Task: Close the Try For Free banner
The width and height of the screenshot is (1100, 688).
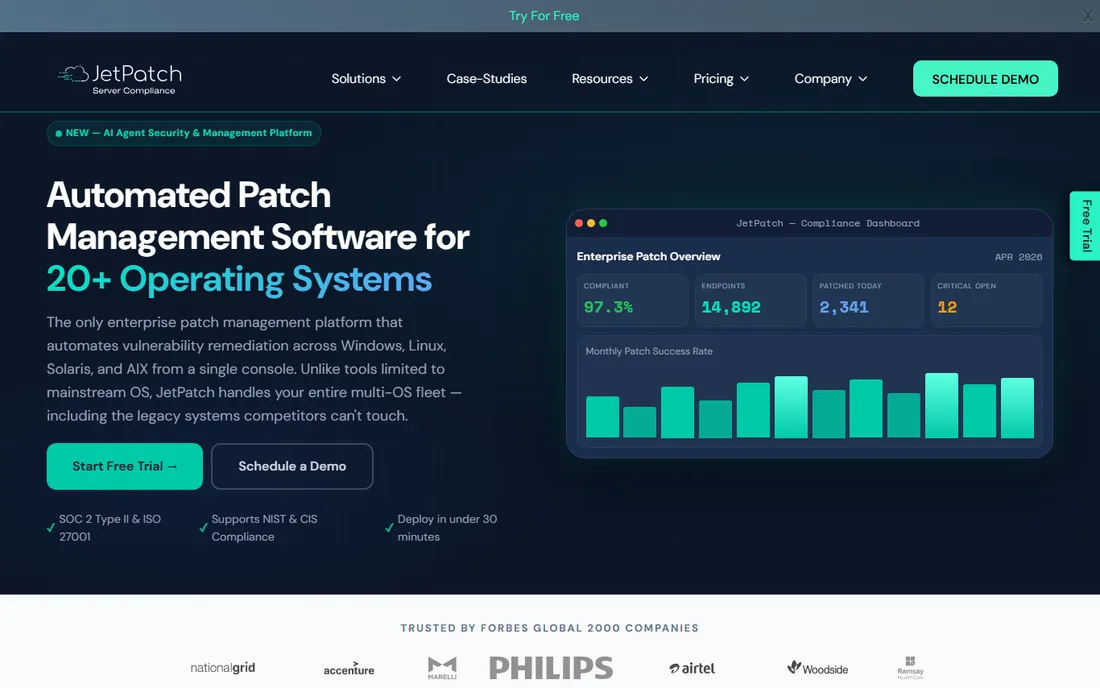Action: point(1087,15)
